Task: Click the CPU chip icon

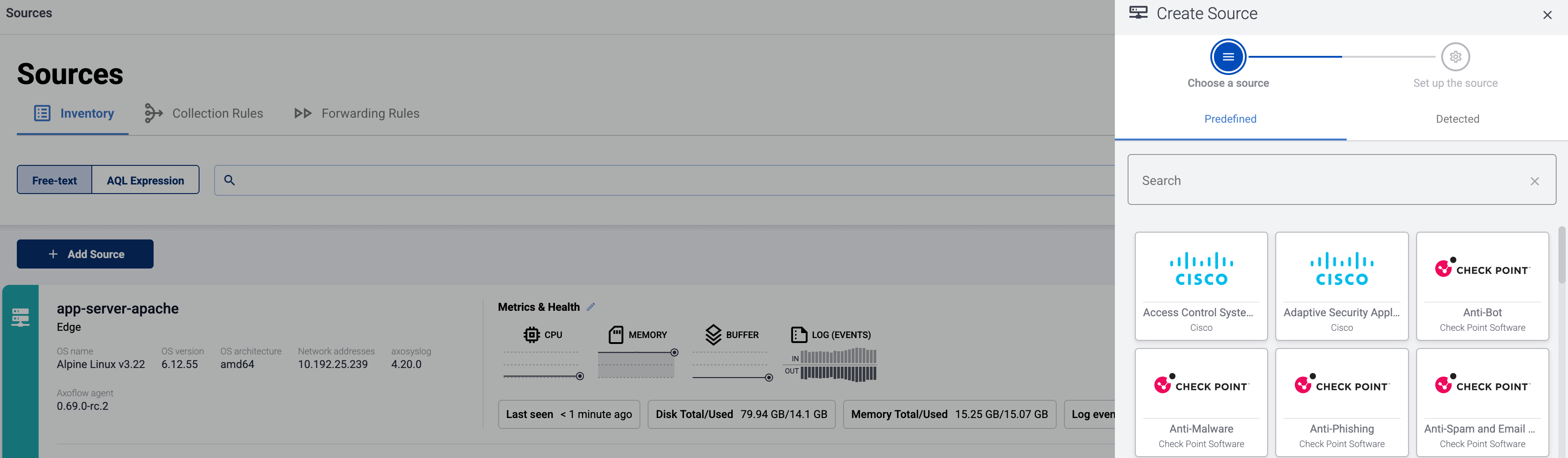Action: [x=531, y=334]
